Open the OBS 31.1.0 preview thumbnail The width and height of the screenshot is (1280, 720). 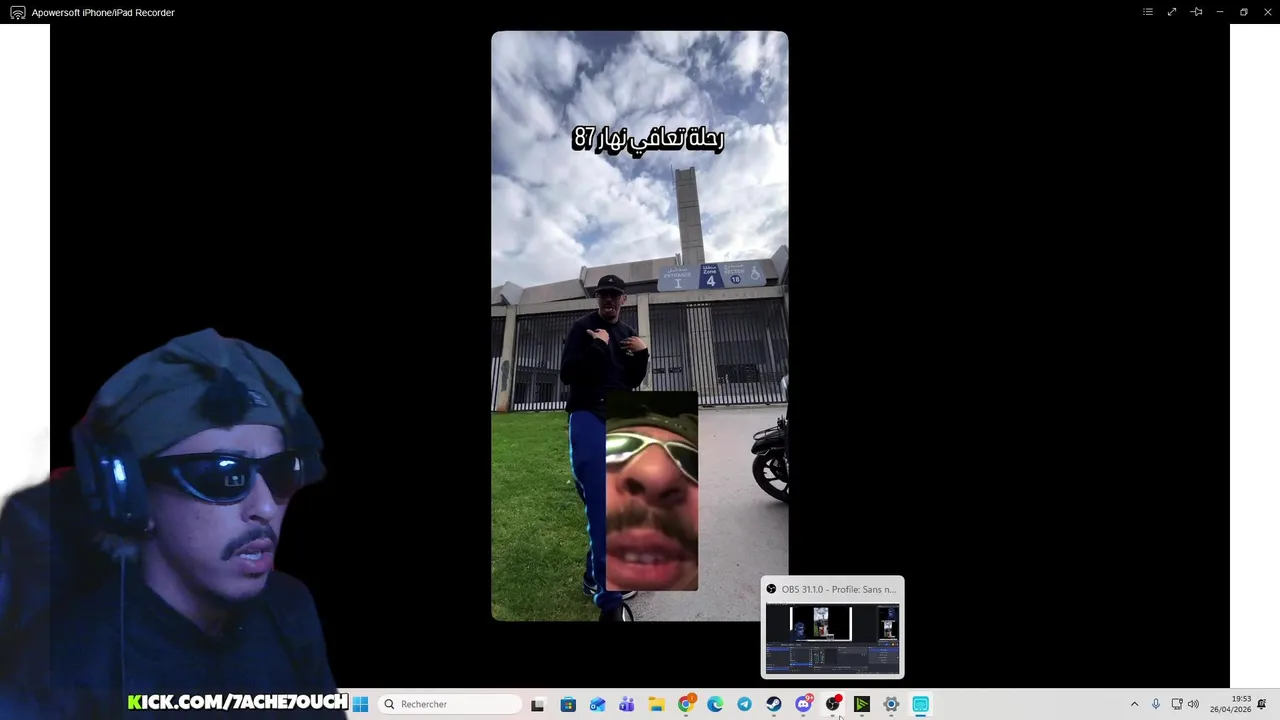pos(832,639)
